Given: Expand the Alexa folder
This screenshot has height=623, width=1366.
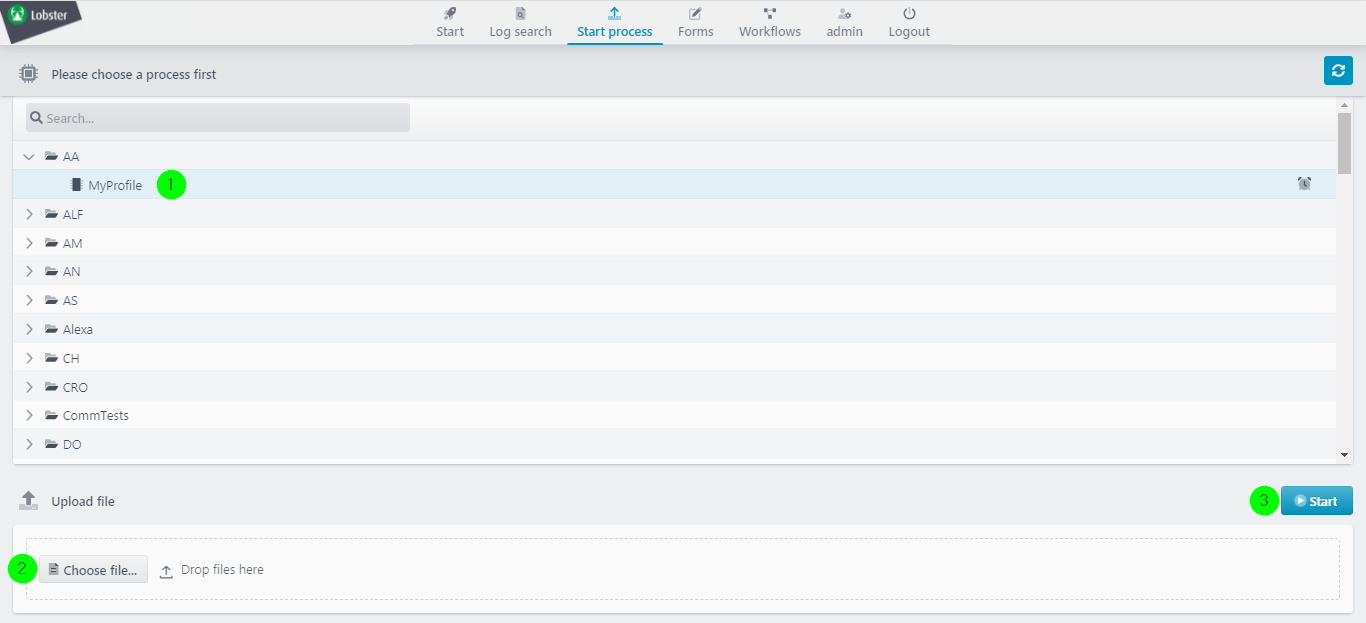Looking at the screenshot, I should [x=29, y=329].
